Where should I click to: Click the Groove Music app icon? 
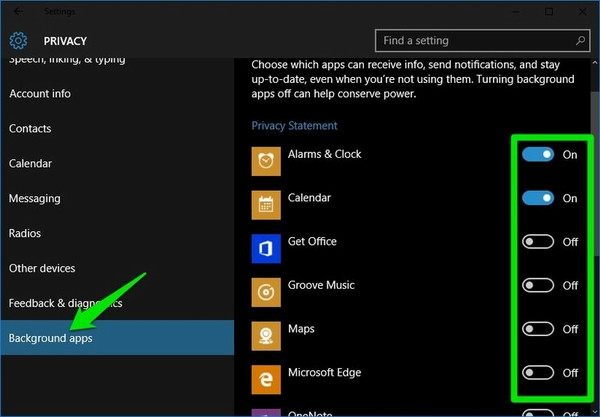pos(266,292)
